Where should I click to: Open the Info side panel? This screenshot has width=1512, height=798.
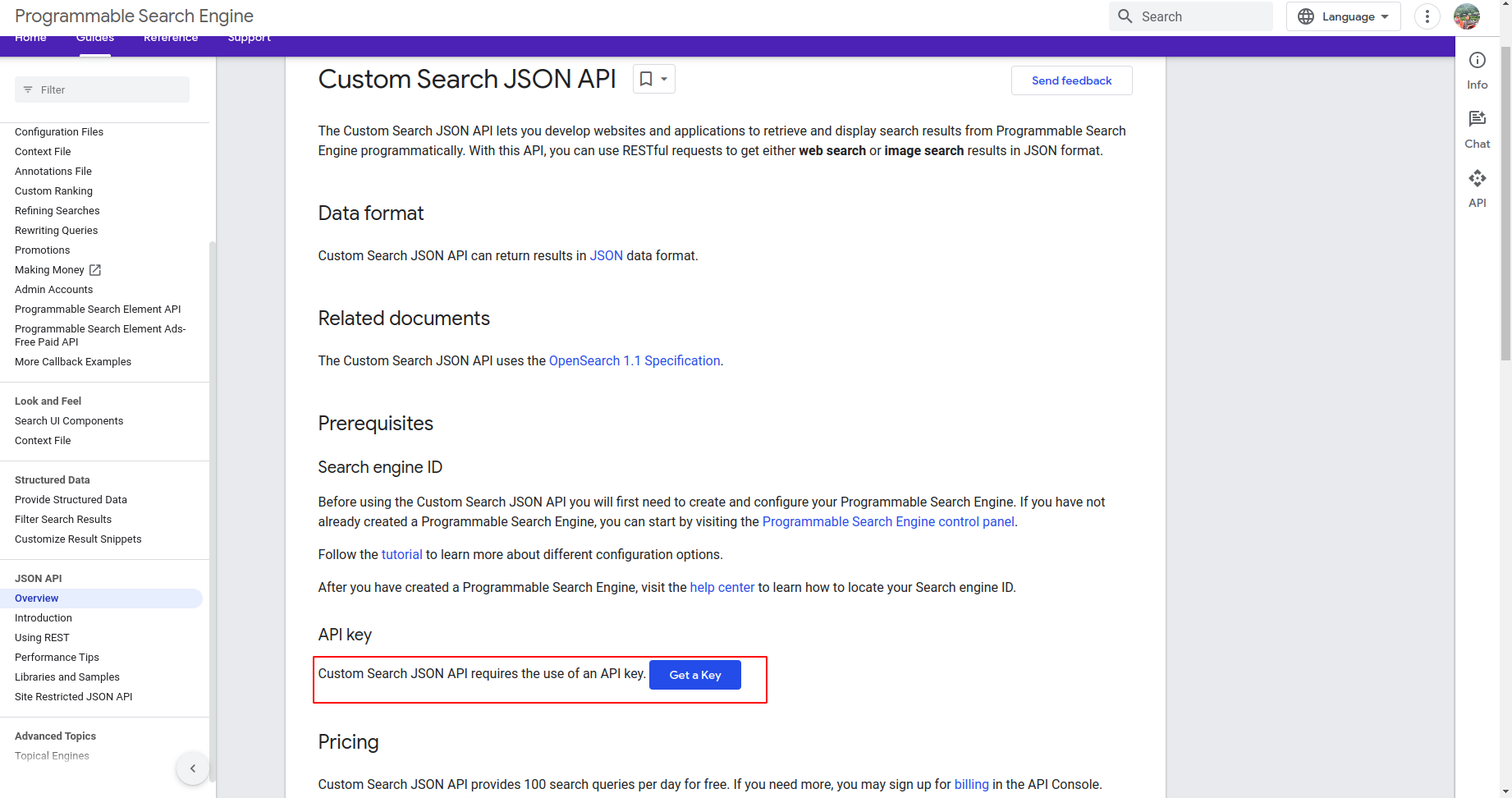[x=1478, y=71]
